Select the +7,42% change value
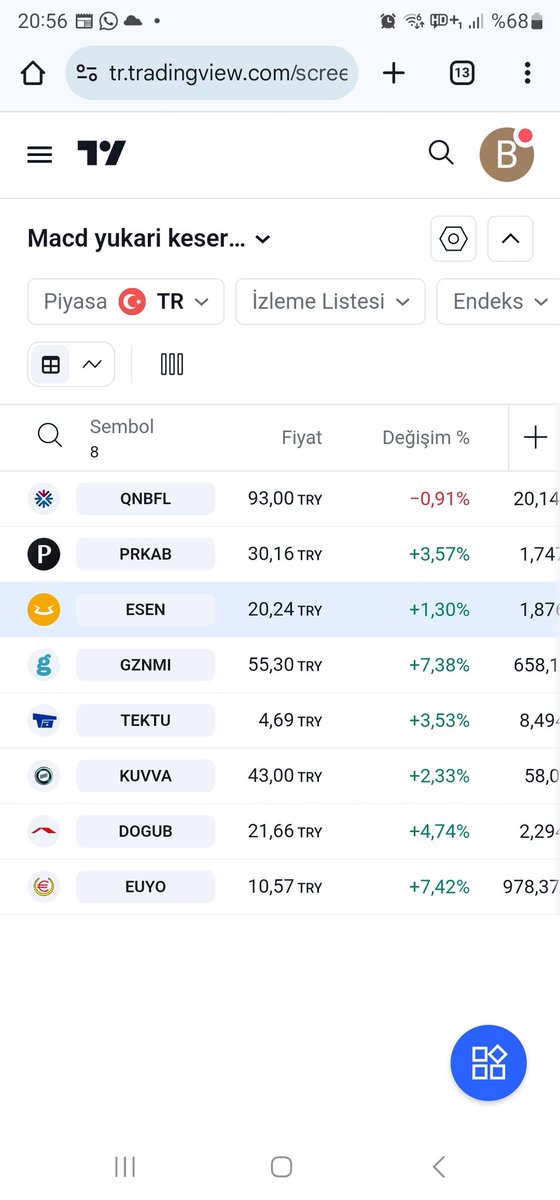The height and width of the screenshot is (1200, 560). point(439,886)
